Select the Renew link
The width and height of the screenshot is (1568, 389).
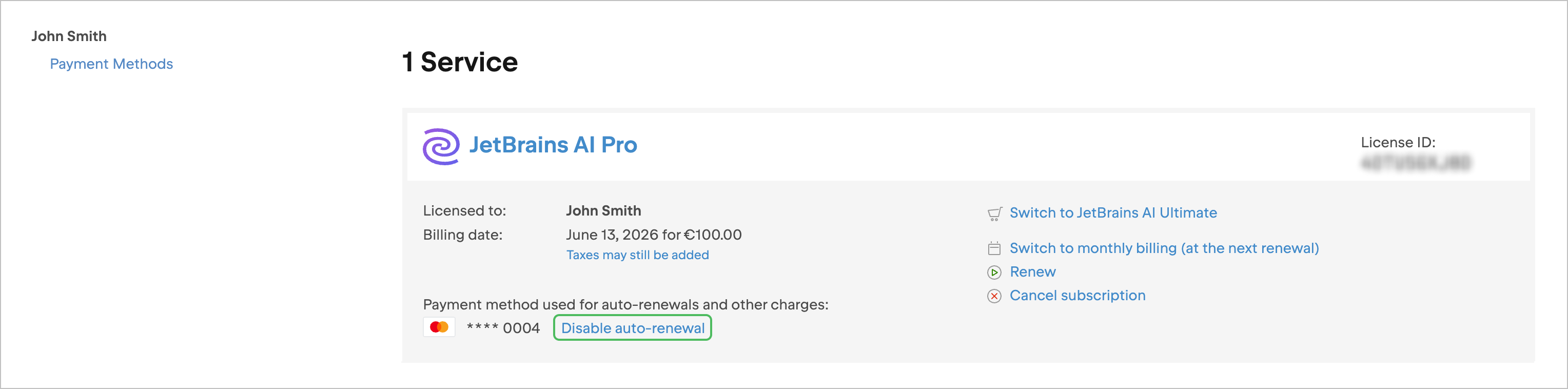click(x=1032, y=271)
